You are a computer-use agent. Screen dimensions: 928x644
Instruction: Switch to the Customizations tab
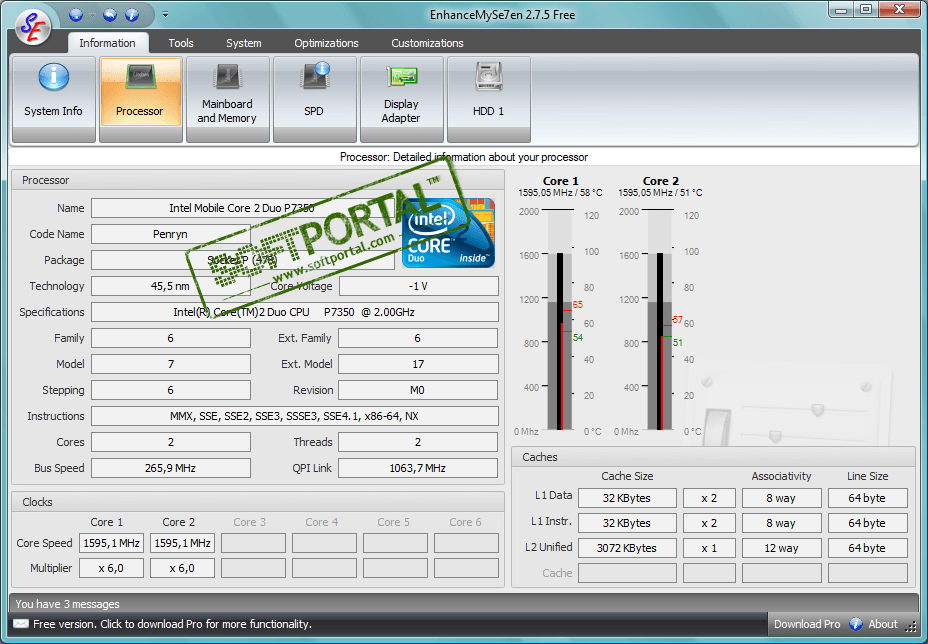coord(427,43)
